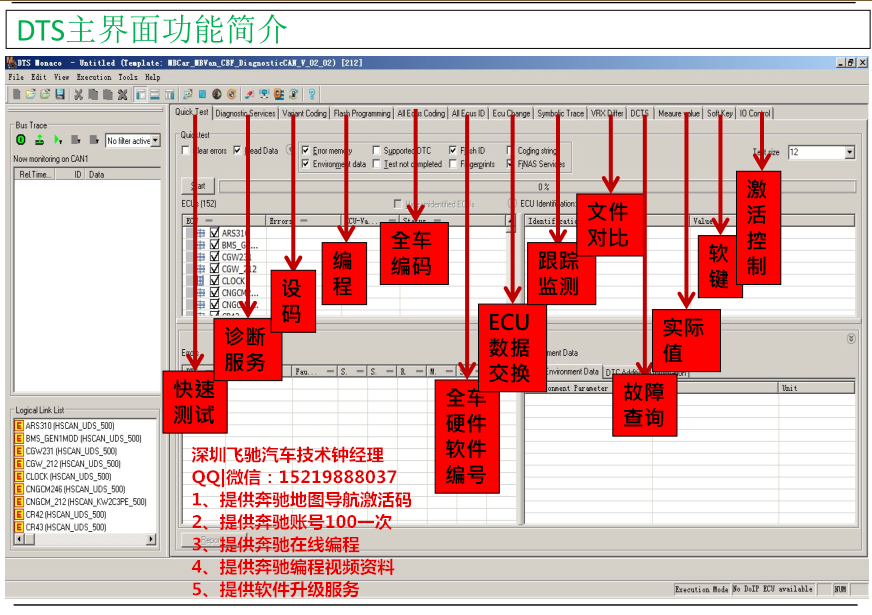The image size is (872, 615).
Task: Click the Delete X toolbar icon
Action: pos(122,95)
